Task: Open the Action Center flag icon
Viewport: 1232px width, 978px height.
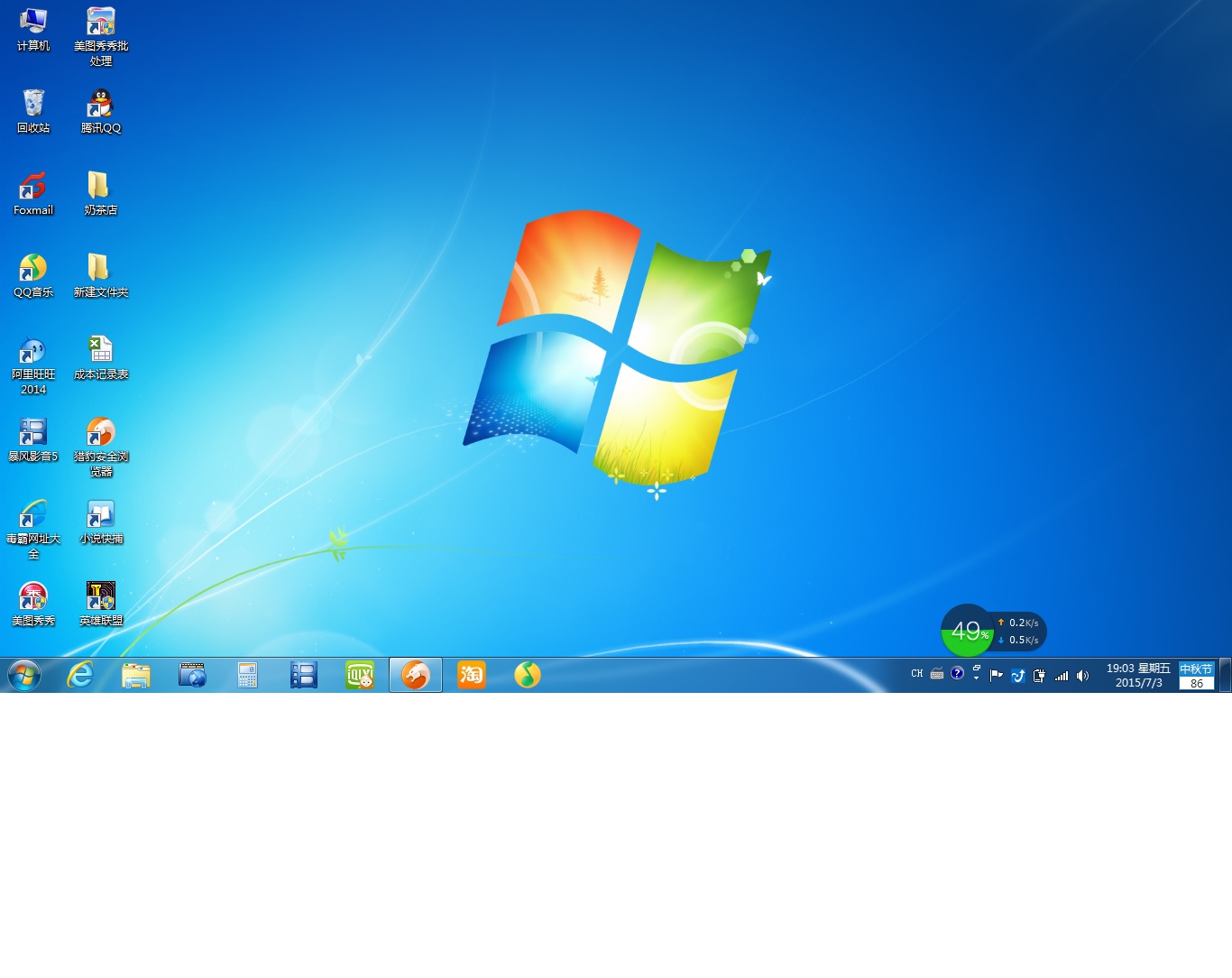Action: pyautogui.click(x=997, y=675)
